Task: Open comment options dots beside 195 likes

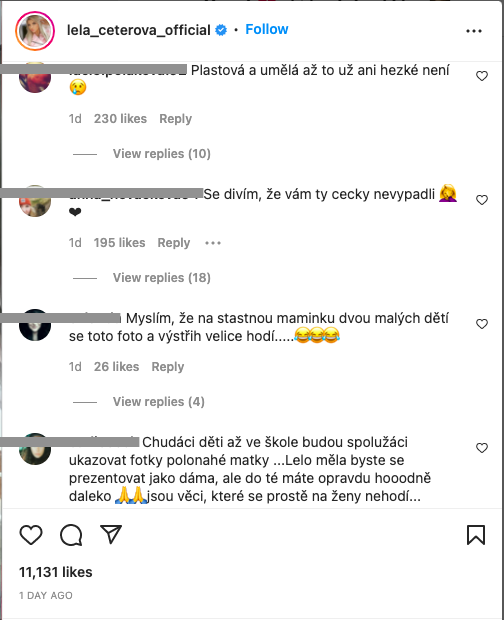Action: point(213,243)
